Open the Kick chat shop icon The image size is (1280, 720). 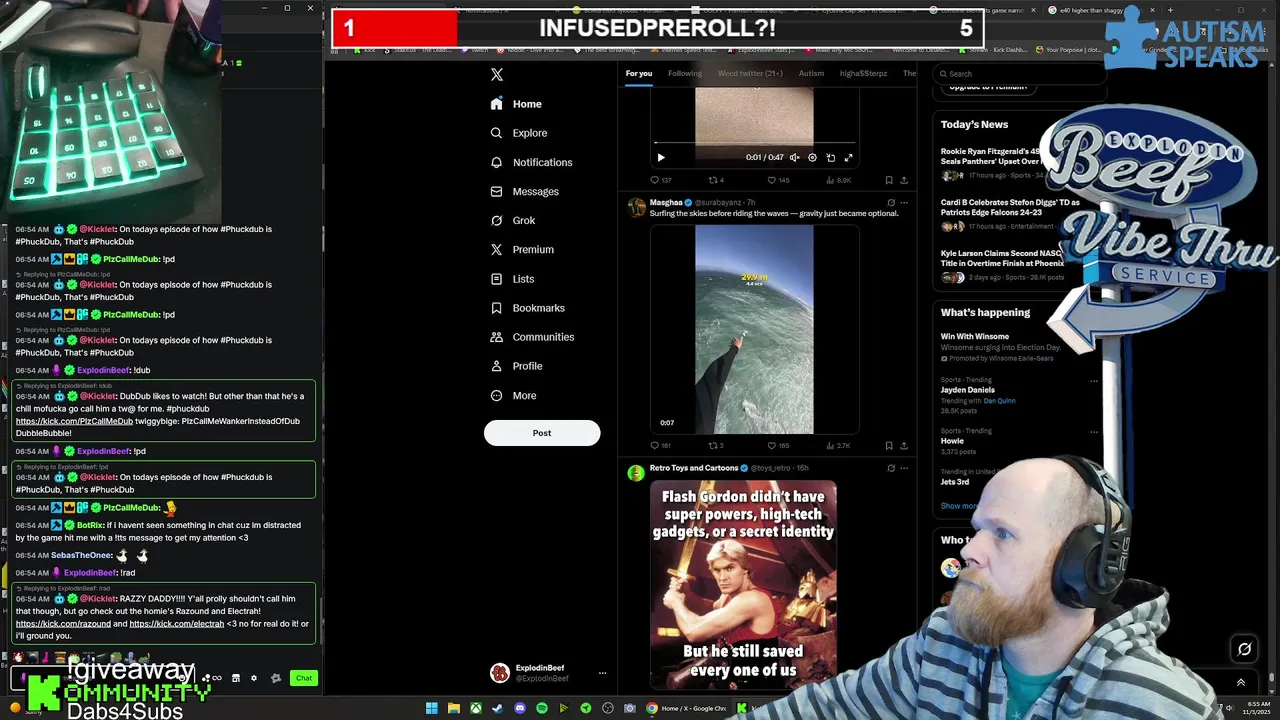[x=236, y=678]
